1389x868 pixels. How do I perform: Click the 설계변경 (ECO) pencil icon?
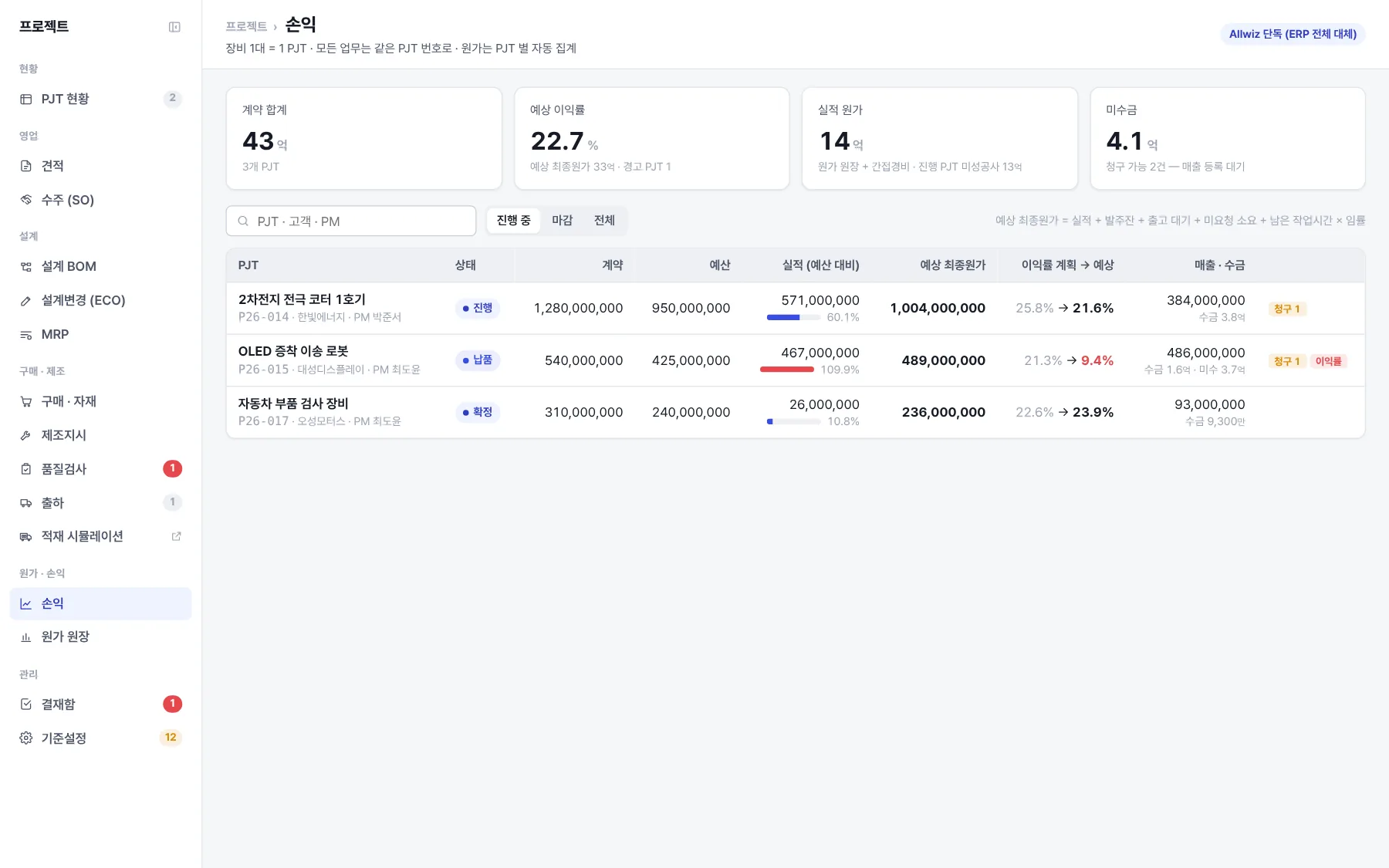(26, 300)
